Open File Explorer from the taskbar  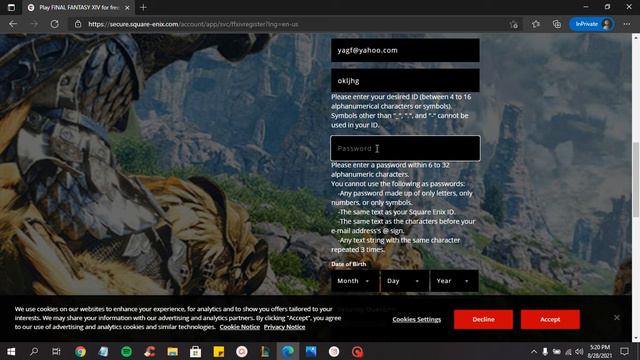click(x=173, y=351)
